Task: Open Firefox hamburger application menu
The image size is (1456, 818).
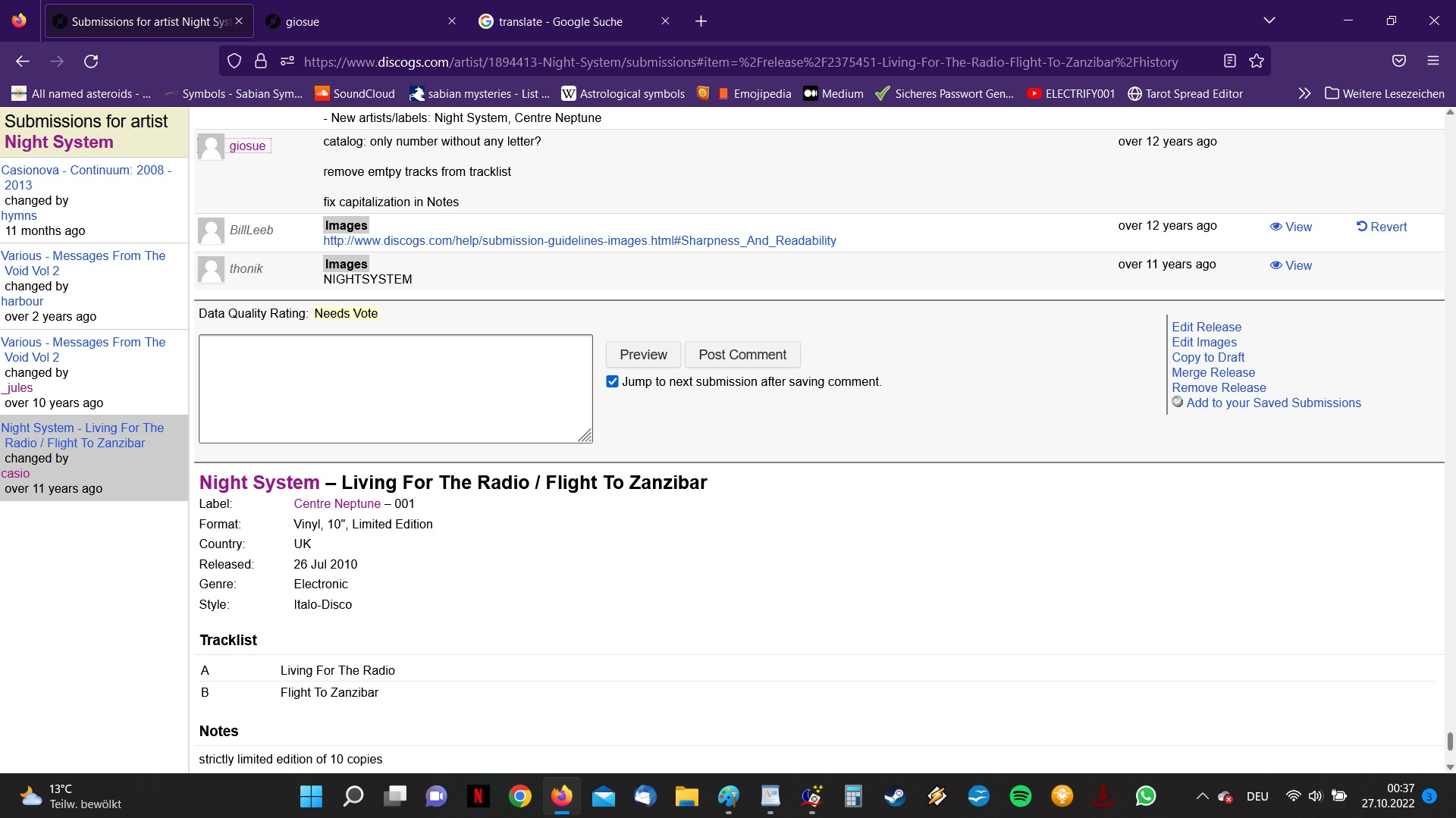Action: pos(1432,61)
